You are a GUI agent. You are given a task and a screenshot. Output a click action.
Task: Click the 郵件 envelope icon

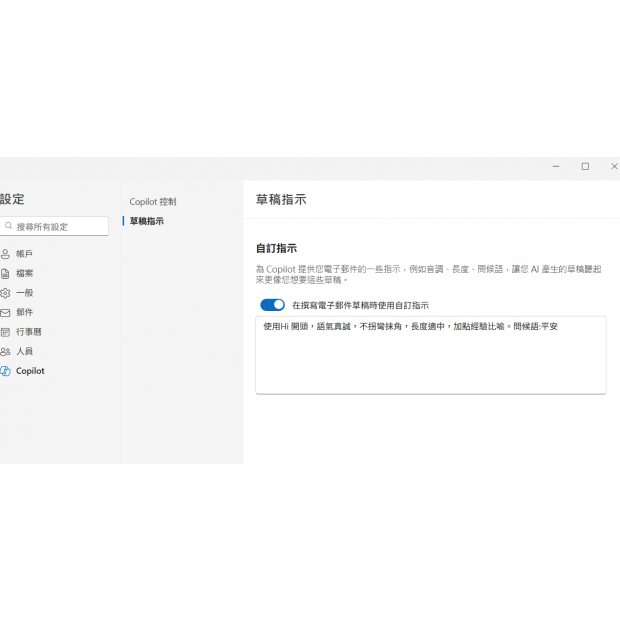[x=5, y=312]
